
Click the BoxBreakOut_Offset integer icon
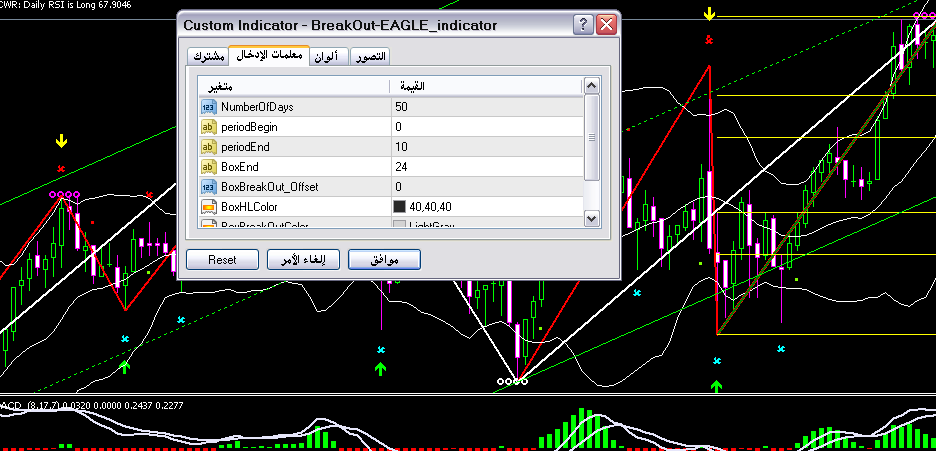pyautogui.click(x=209, y=187)
